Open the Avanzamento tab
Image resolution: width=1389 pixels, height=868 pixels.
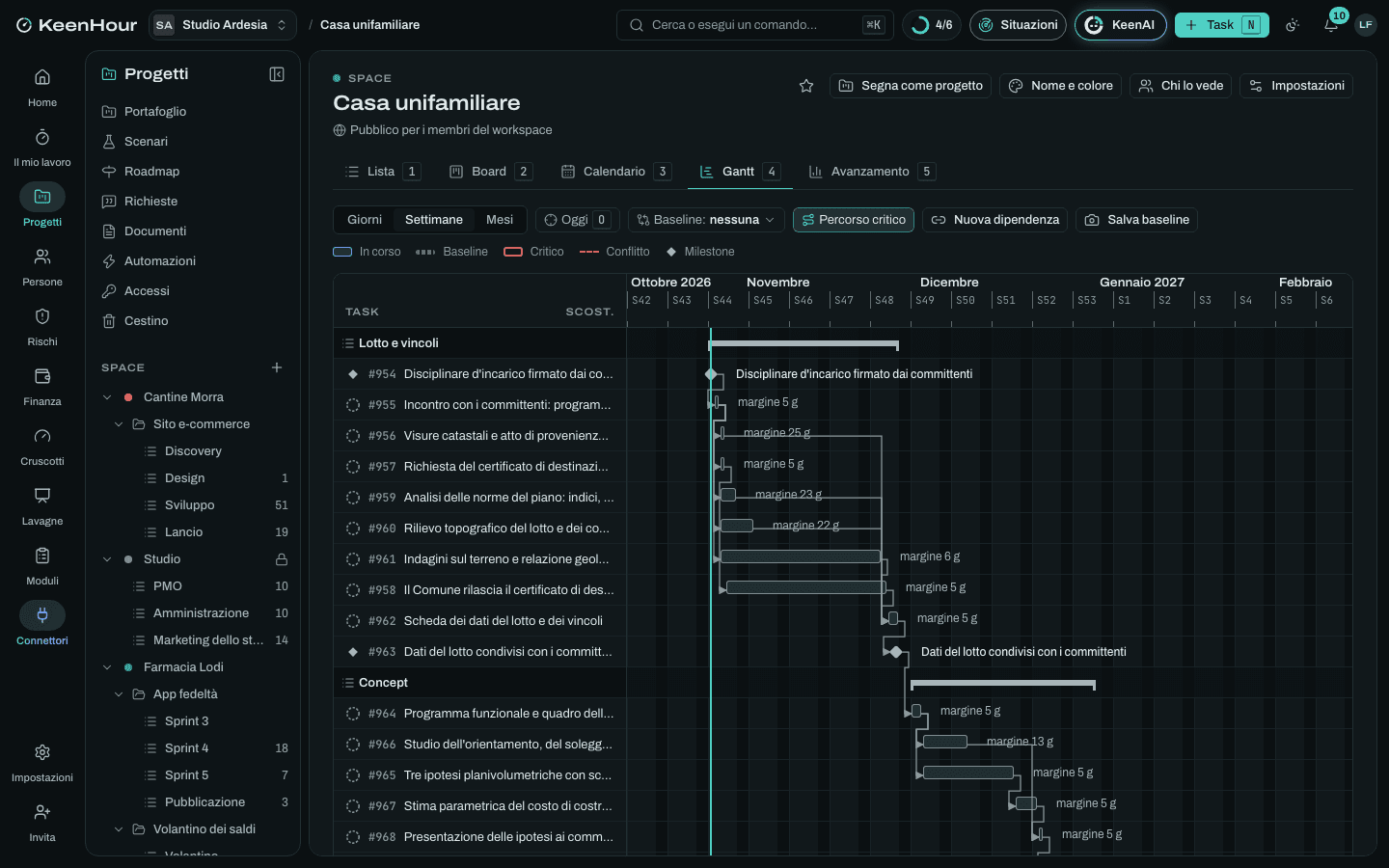[871, 172]
